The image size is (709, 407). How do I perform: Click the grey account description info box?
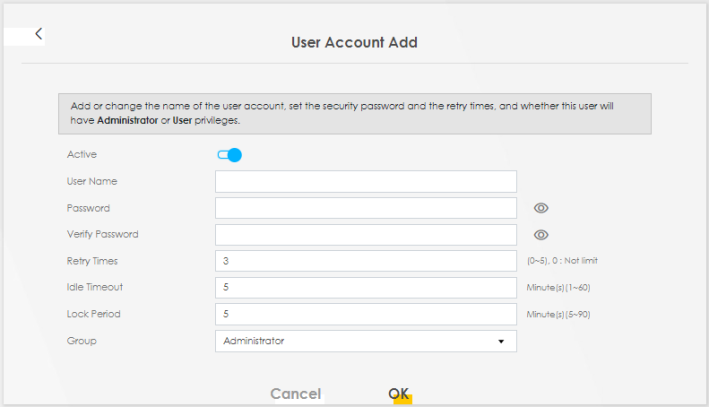354,113
